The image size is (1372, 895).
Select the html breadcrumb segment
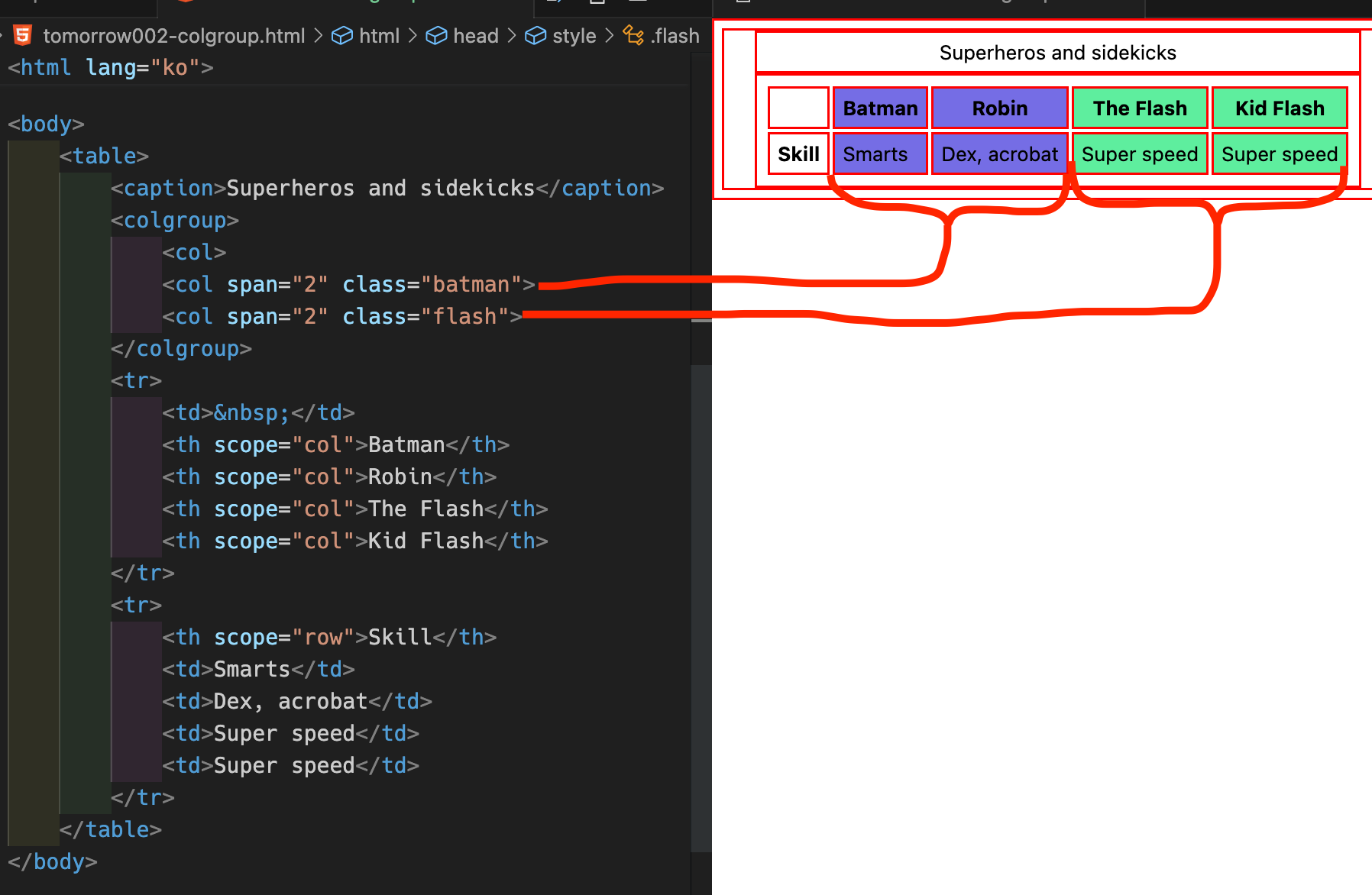(x=366, y=36)
